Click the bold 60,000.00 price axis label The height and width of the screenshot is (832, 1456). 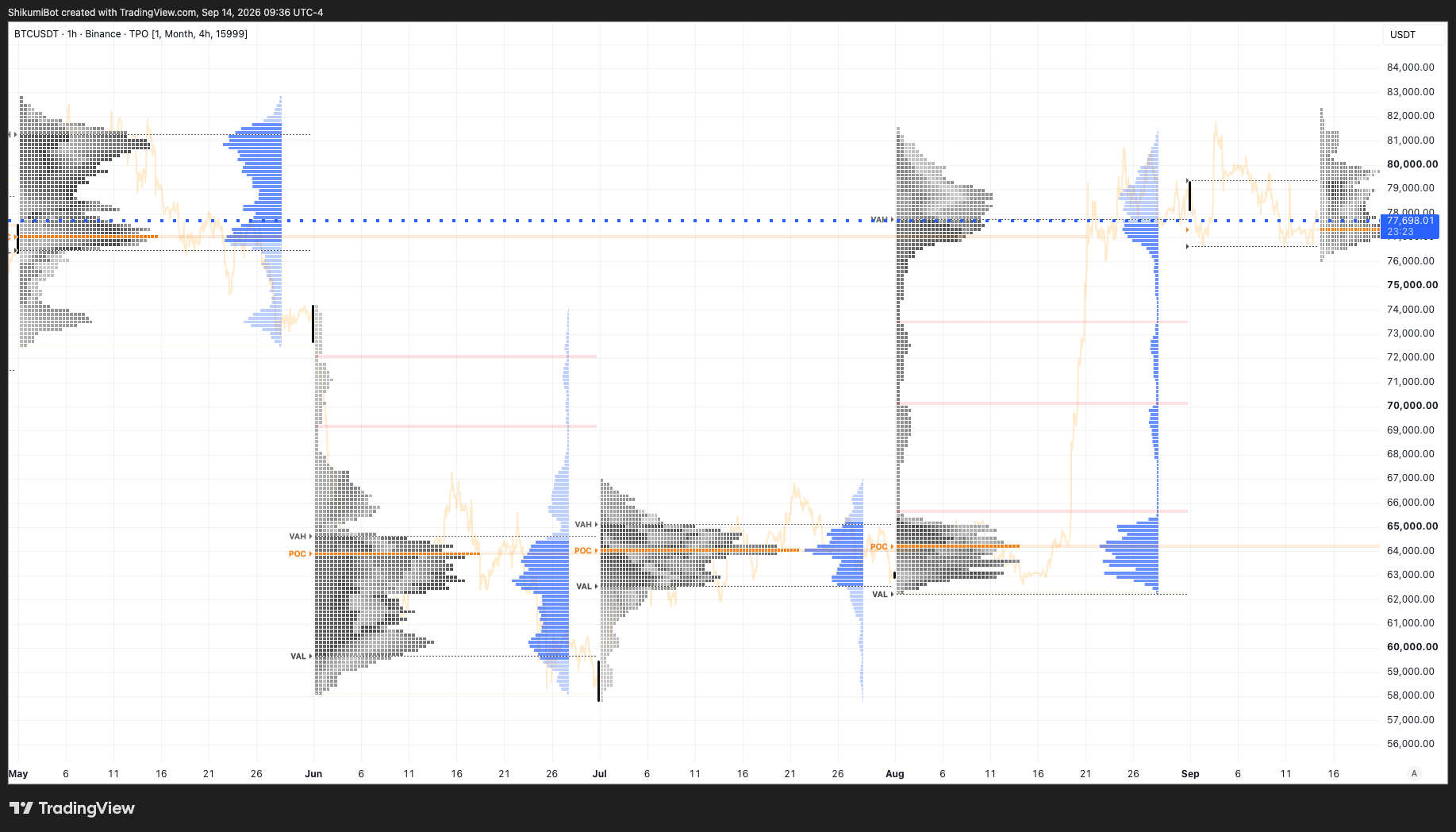pyautogui.click(x=1412, y=647)
